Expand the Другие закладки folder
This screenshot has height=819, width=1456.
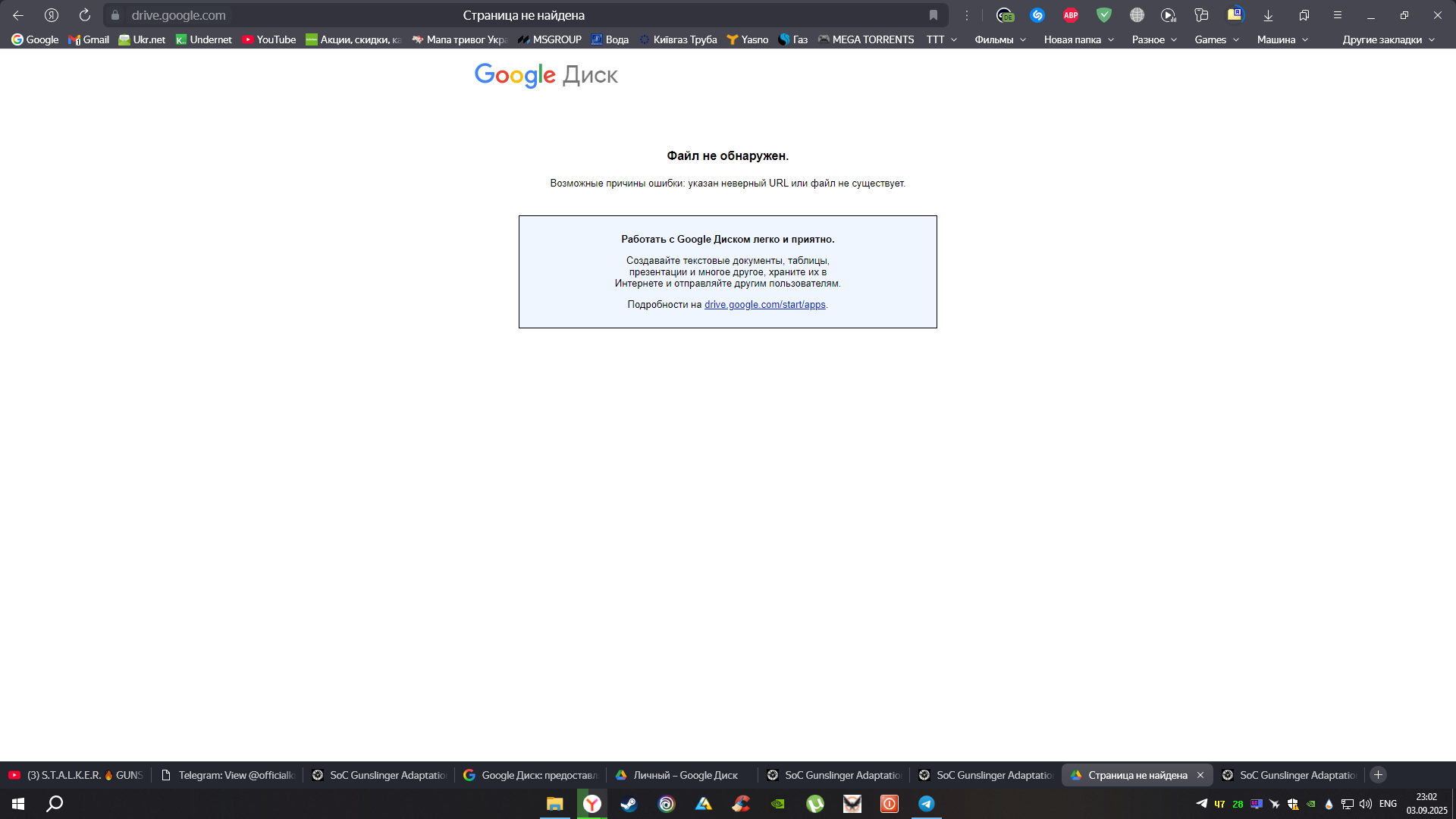pos(1389,39)
